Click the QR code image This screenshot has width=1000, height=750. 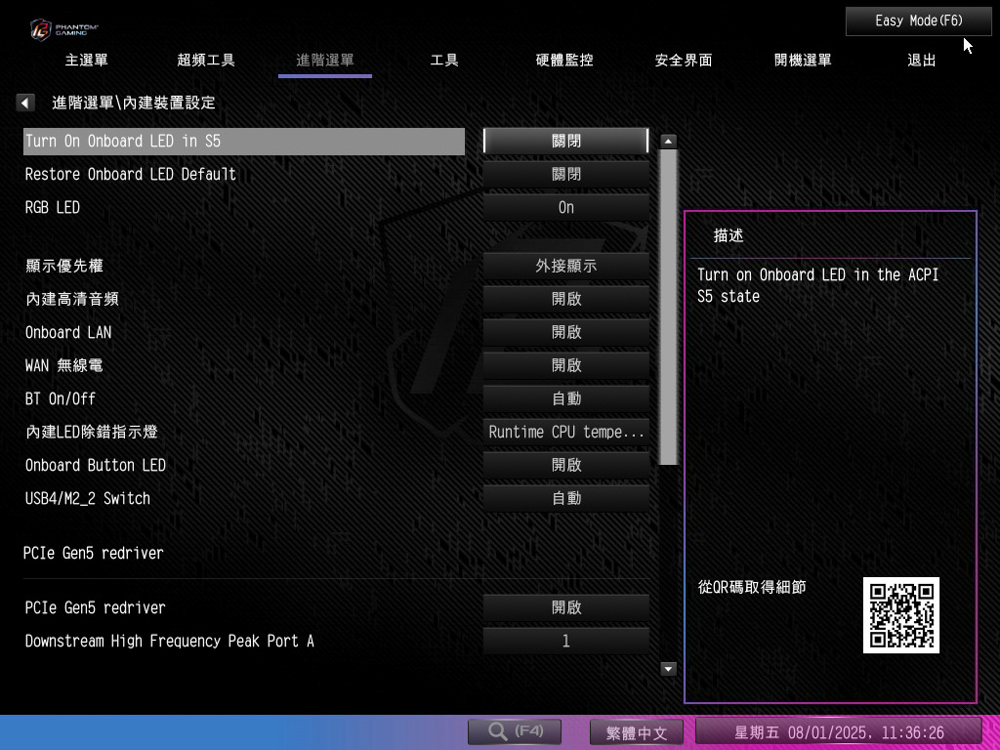901,615
